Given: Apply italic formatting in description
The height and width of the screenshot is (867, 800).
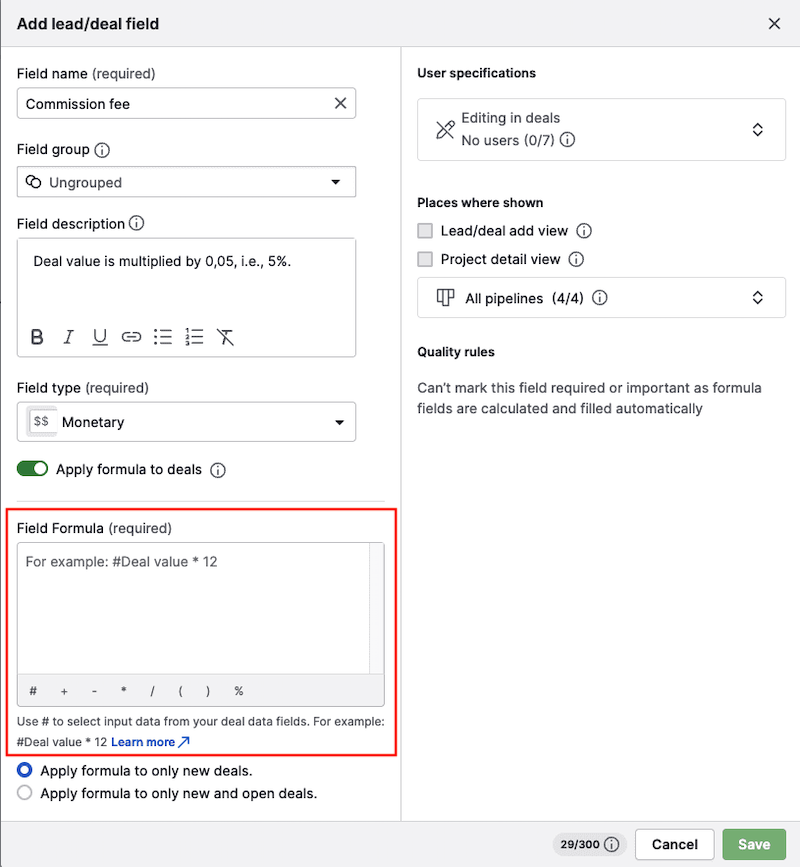Looking at the screenshot, I should click(x=68, y=337).
